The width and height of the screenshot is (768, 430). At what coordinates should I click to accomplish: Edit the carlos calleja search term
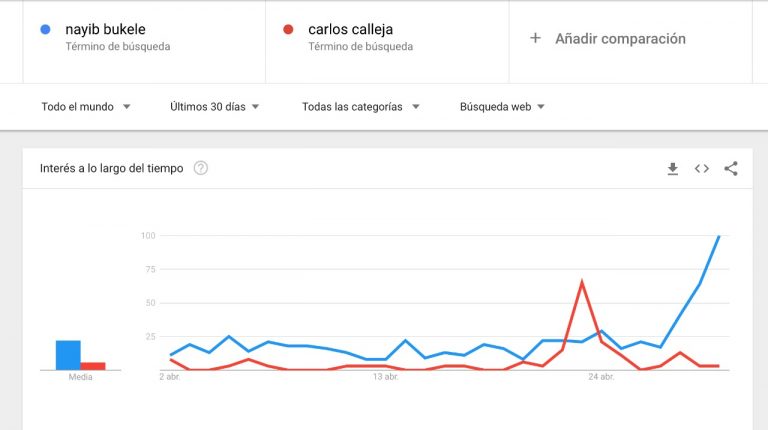pos(351,29)
